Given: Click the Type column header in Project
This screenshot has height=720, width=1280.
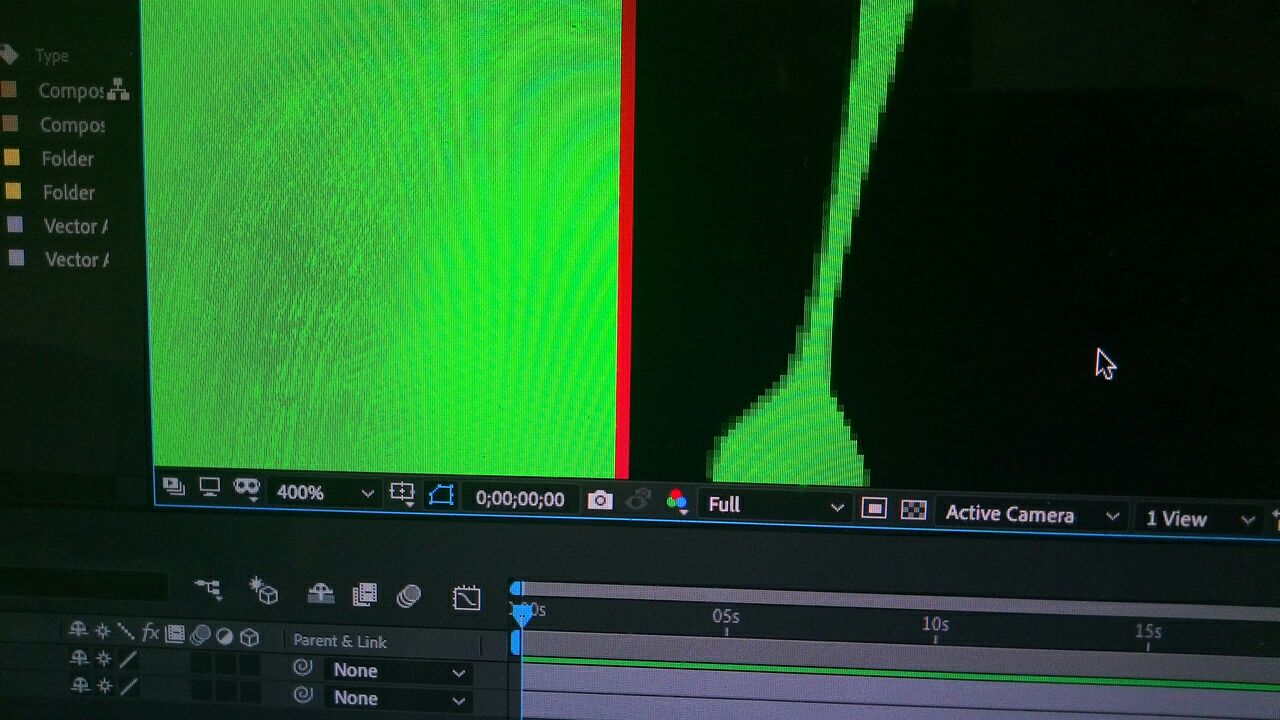Looking at the screenshot, I should point(52,56).
